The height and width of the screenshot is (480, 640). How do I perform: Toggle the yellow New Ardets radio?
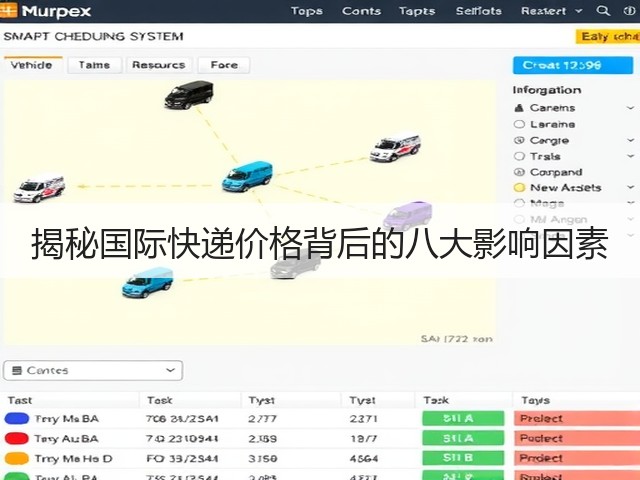519,187
